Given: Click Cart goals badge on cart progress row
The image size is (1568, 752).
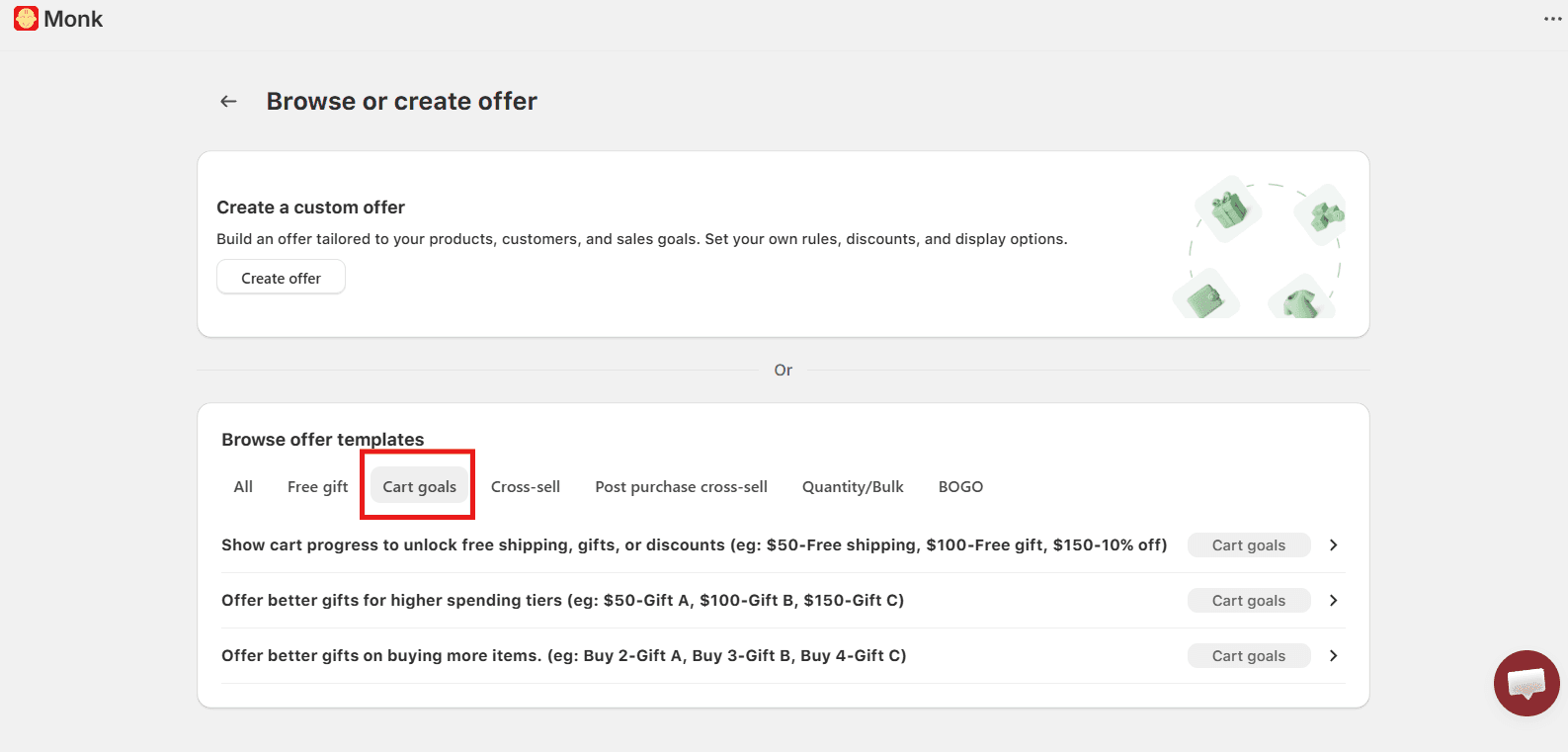Looking at the screenshot, I should tap(1249, 545).
